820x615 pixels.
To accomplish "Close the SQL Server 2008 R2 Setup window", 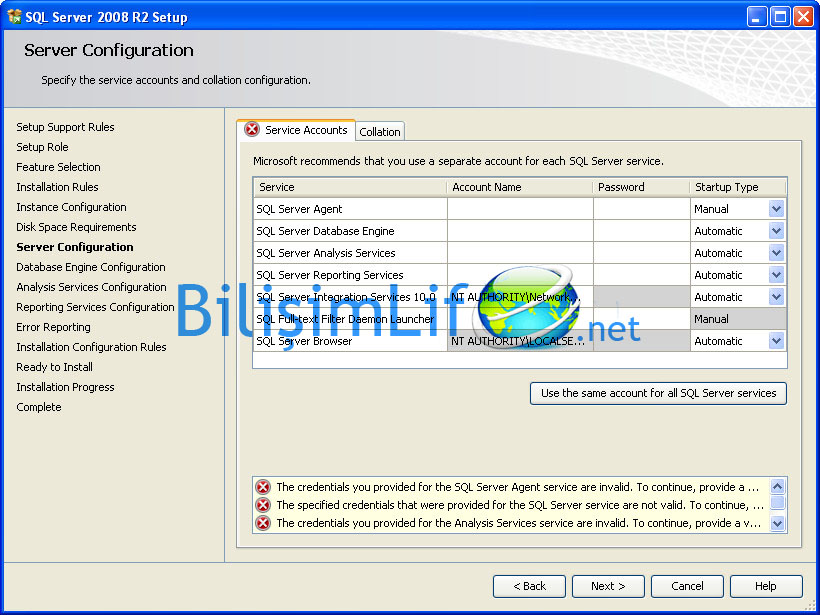I will click(803, 17).
